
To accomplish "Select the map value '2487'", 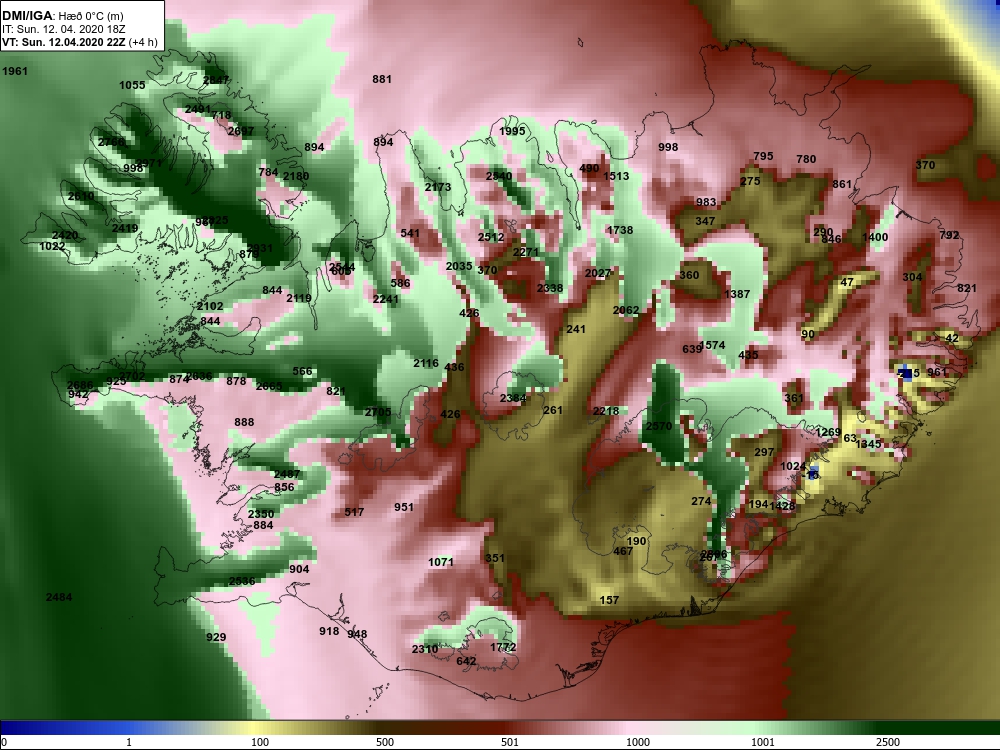I will [287, 474].
